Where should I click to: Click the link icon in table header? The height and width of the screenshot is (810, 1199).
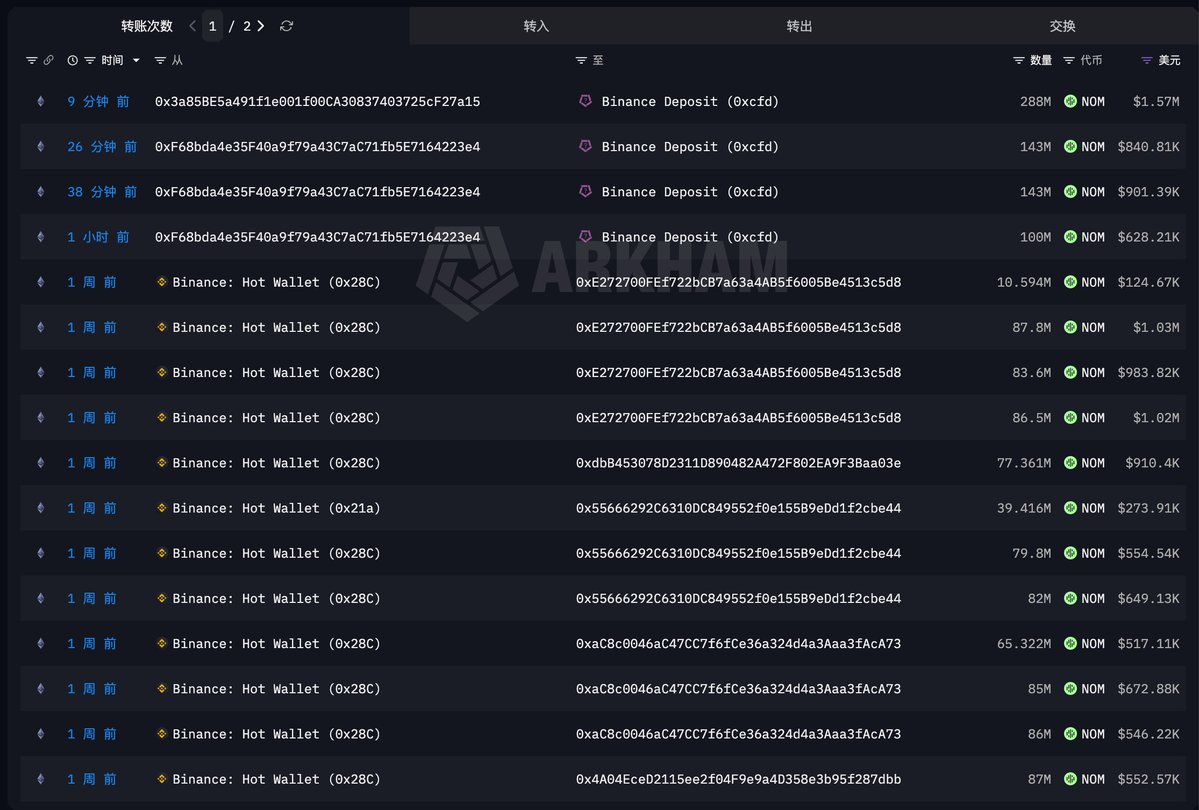(x=48, y=60)
